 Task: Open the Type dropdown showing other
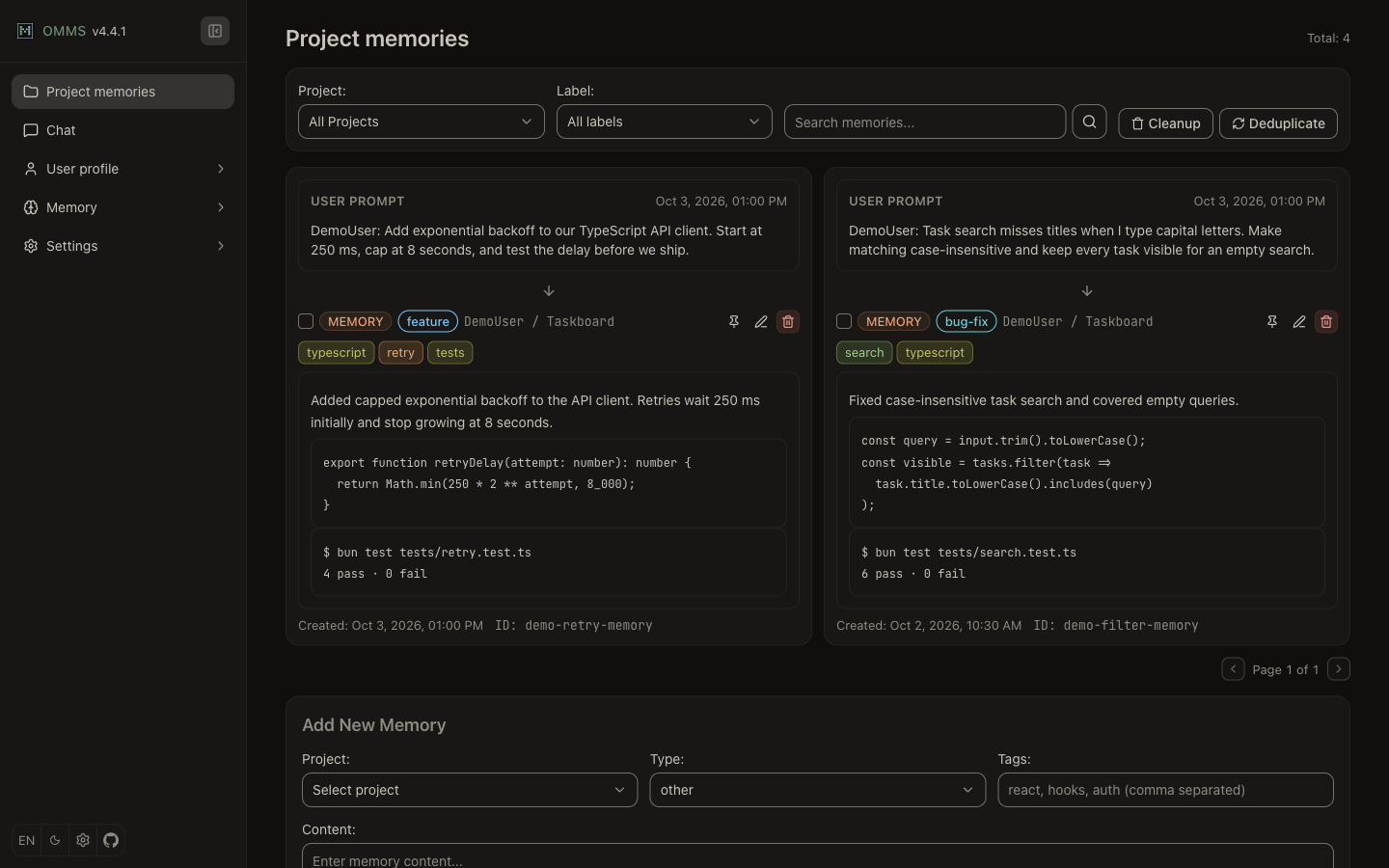(818, 790)
